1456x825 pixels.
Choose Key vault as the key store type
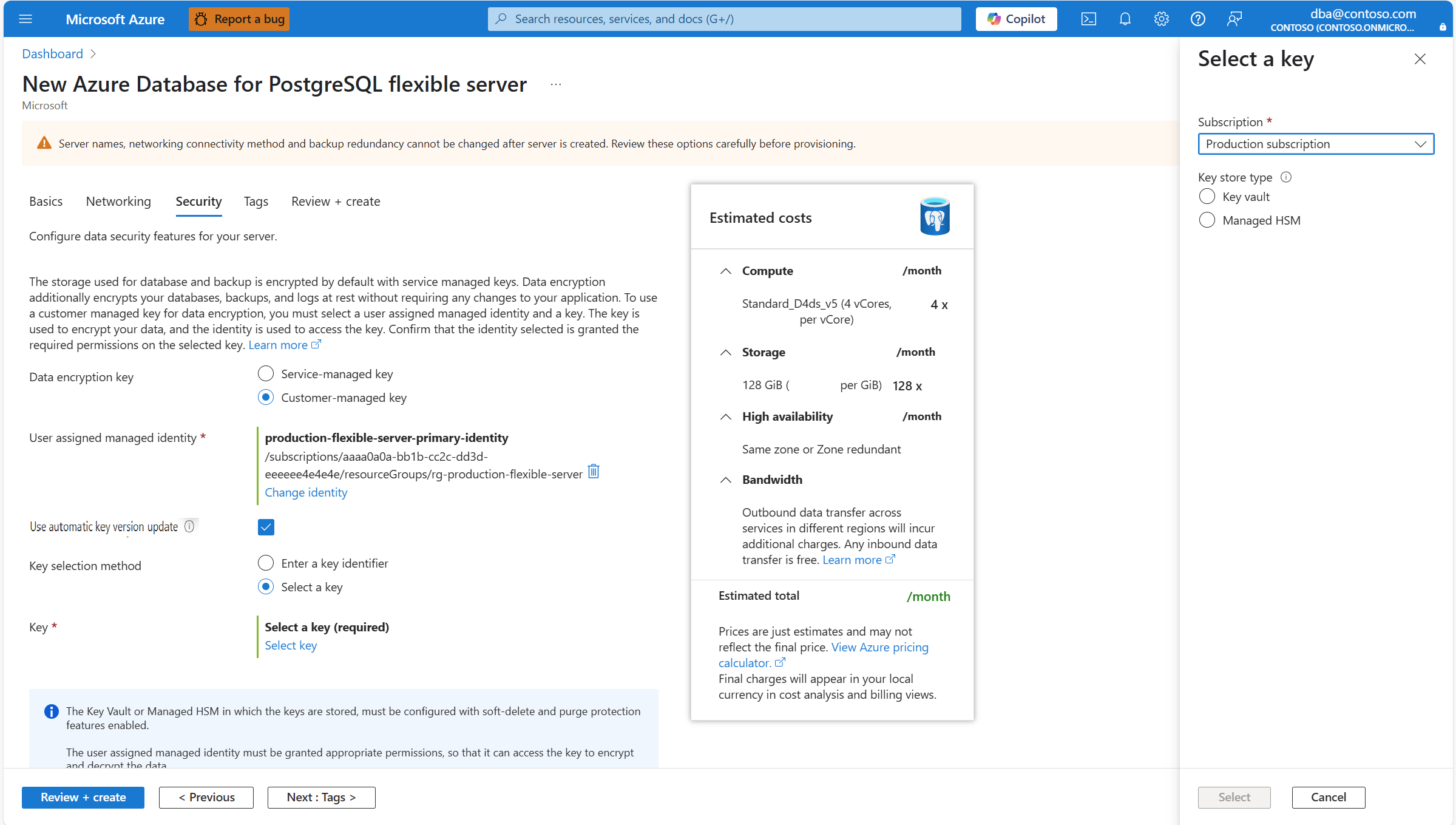[1207, 196]
